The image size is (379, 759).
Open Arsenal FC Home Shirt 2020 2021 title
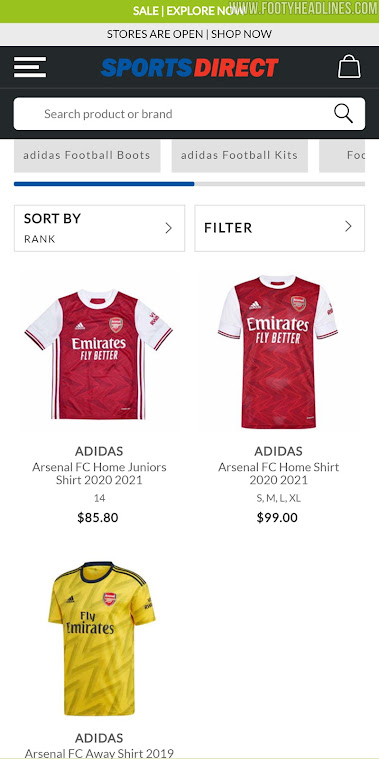(278, 473)
